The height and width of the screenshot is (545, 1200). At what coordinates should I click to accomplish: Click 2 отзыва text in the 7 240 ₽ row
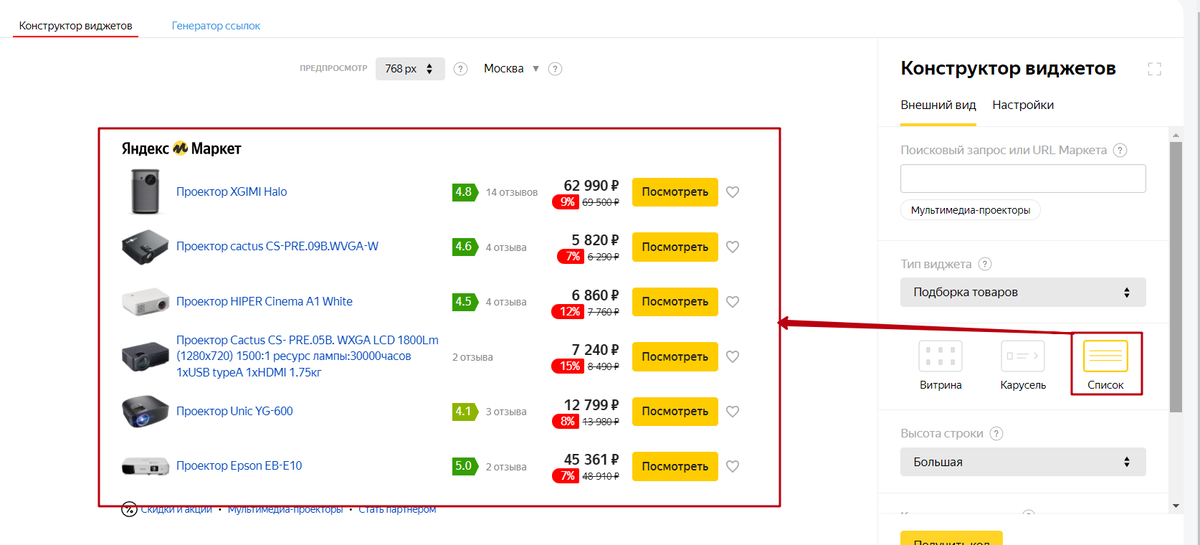tap(472, 357)
